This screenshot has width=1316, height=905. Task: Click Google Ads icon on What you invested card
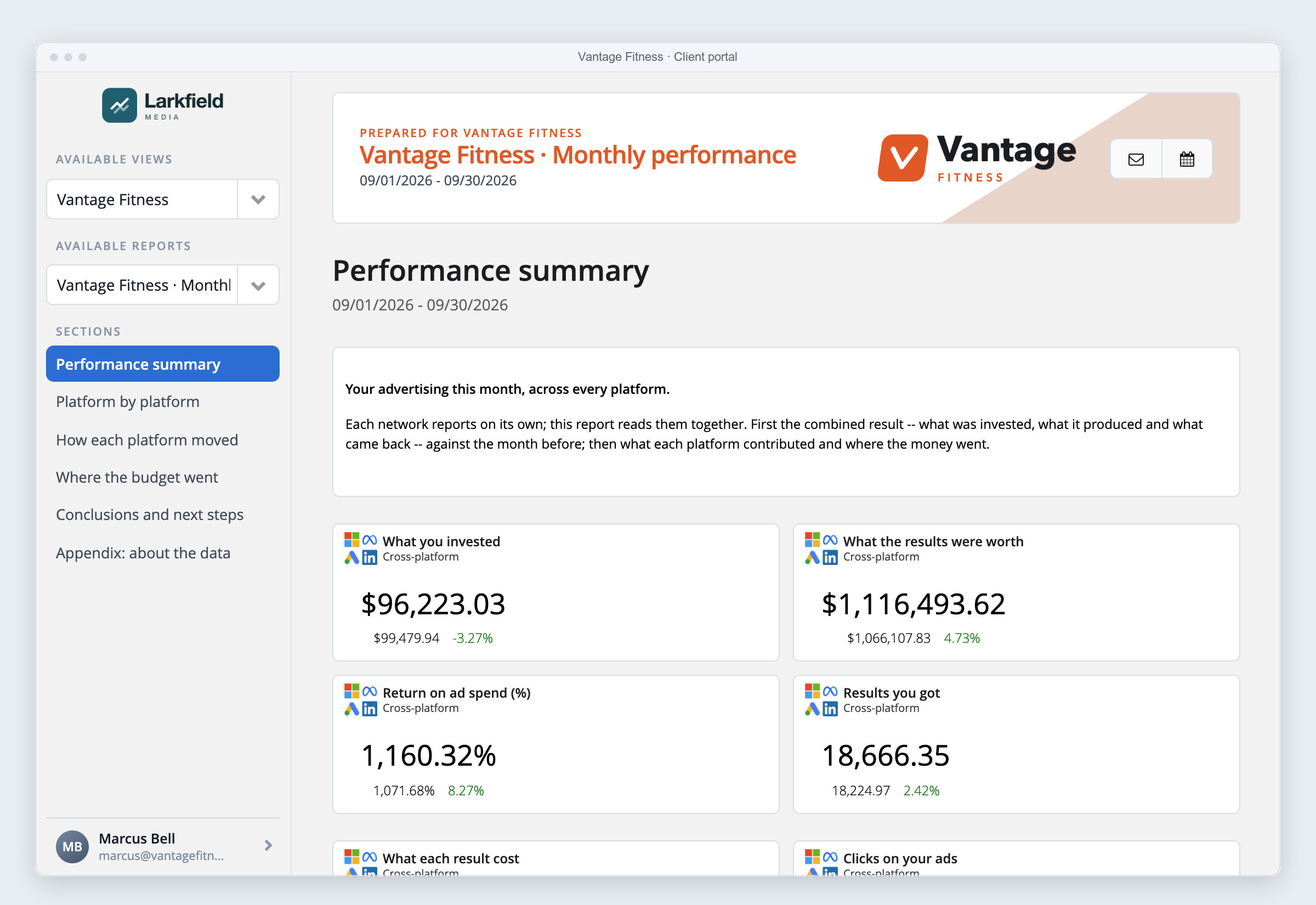pos(351,557)
